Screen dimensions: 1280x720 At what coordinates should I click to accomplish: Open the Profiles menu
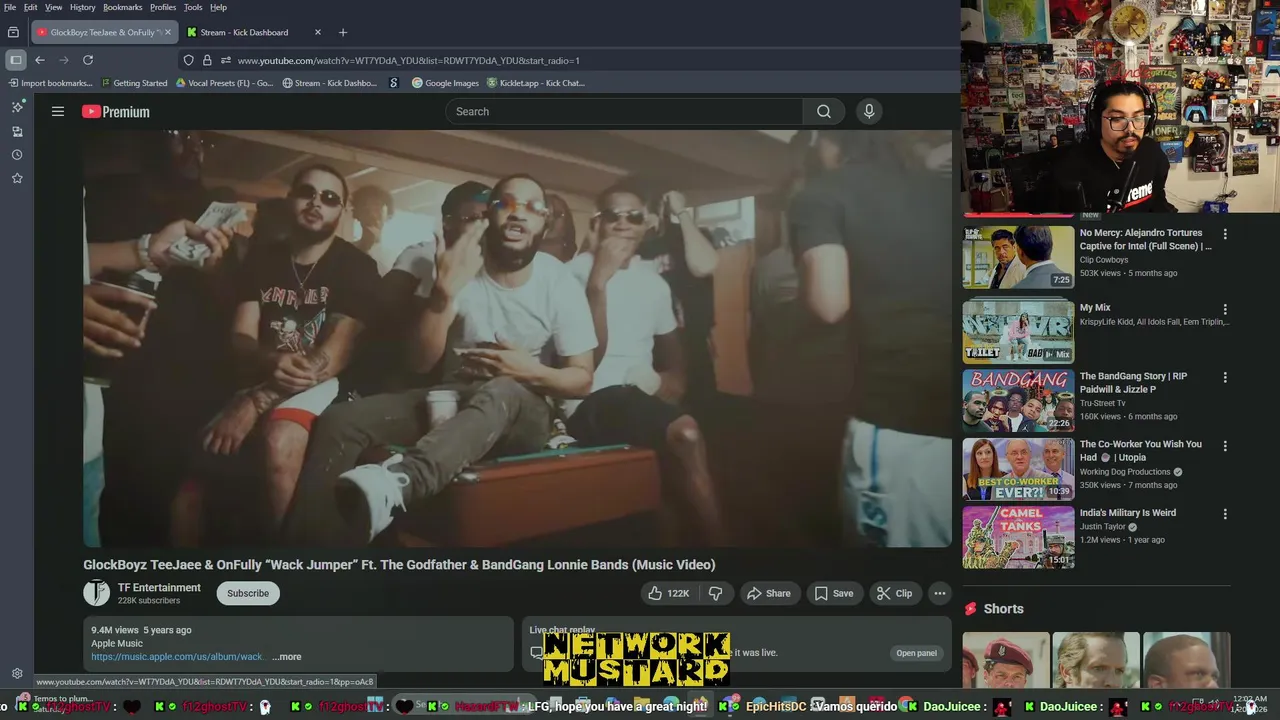click(x=163, y=7)
